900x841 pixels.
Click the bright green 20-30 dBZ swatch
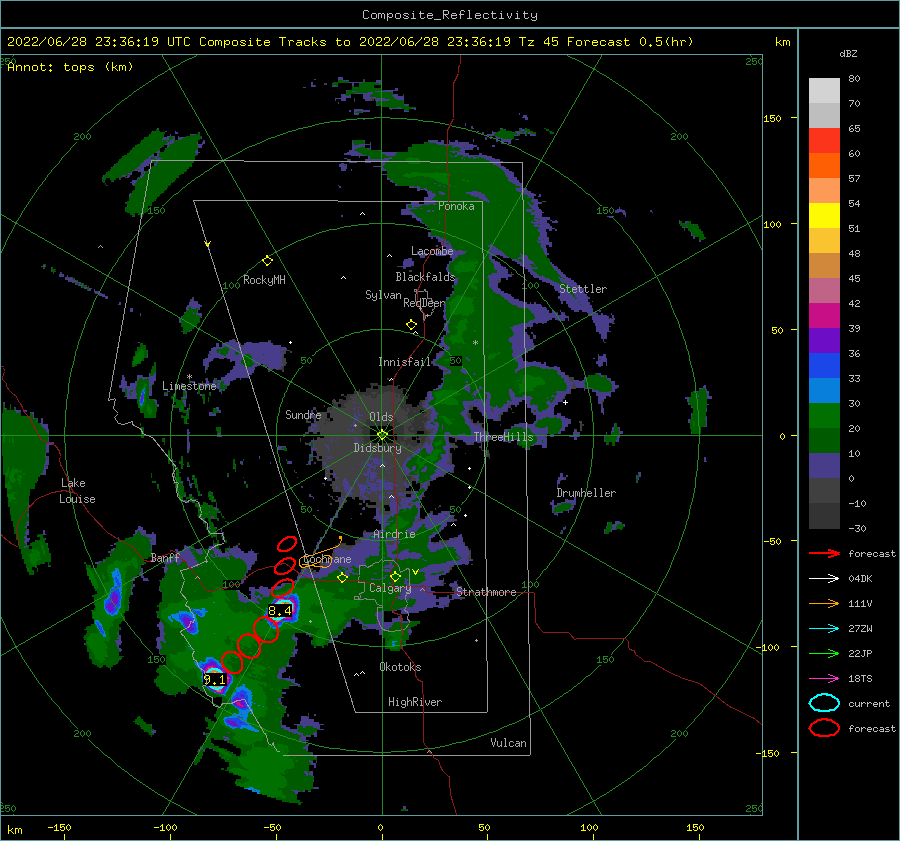(824, 416)
